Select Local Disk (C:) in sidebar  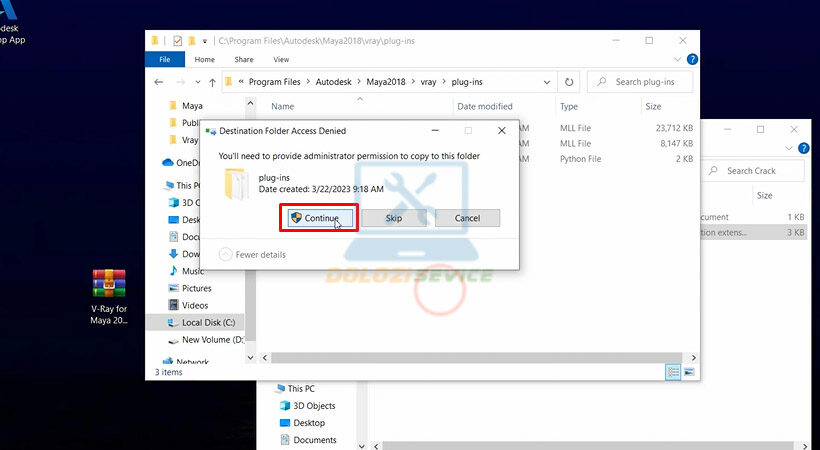(x=206, y=322)
